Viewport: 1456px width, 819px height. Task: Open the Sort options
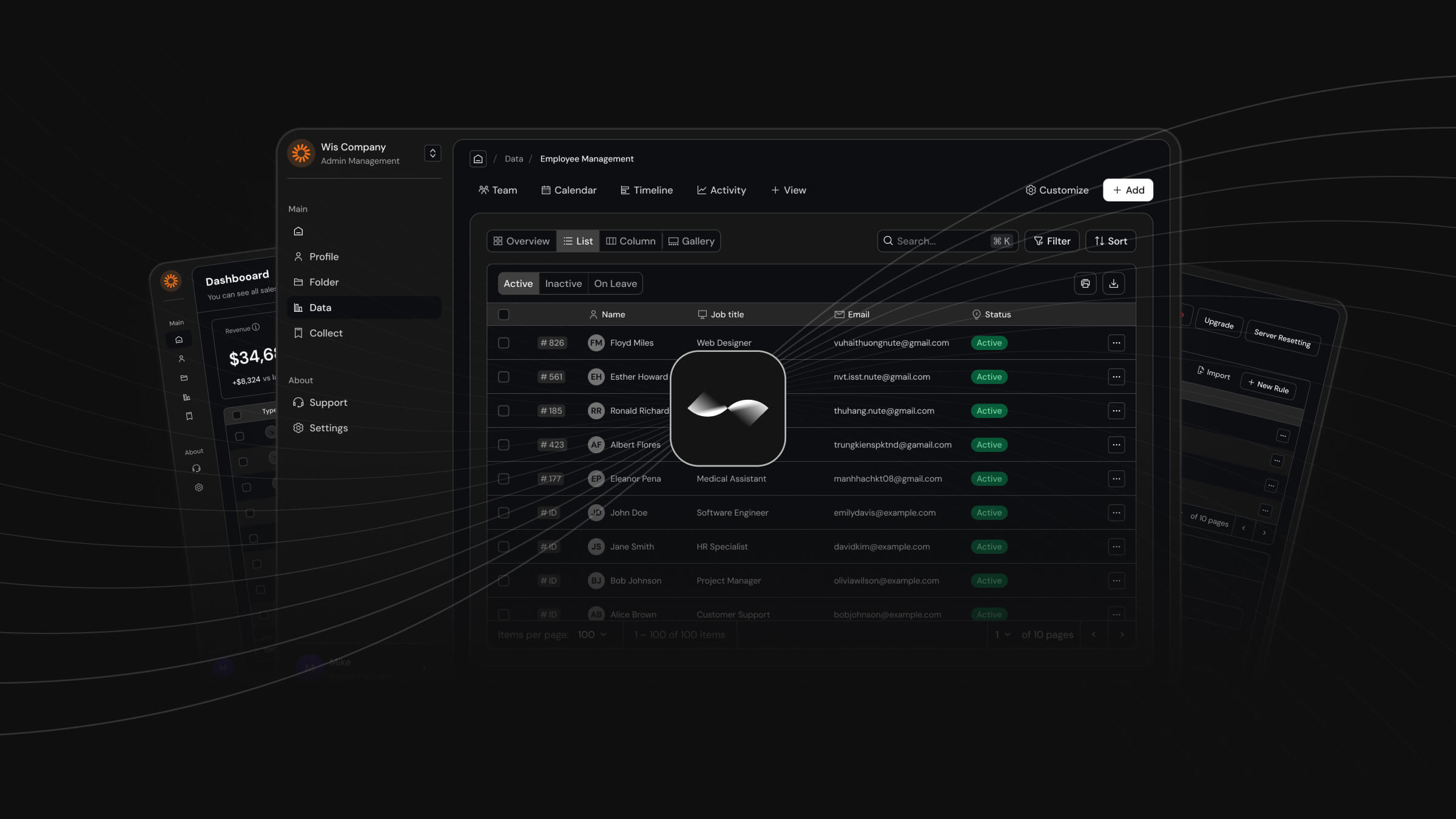click(1111, 241)
